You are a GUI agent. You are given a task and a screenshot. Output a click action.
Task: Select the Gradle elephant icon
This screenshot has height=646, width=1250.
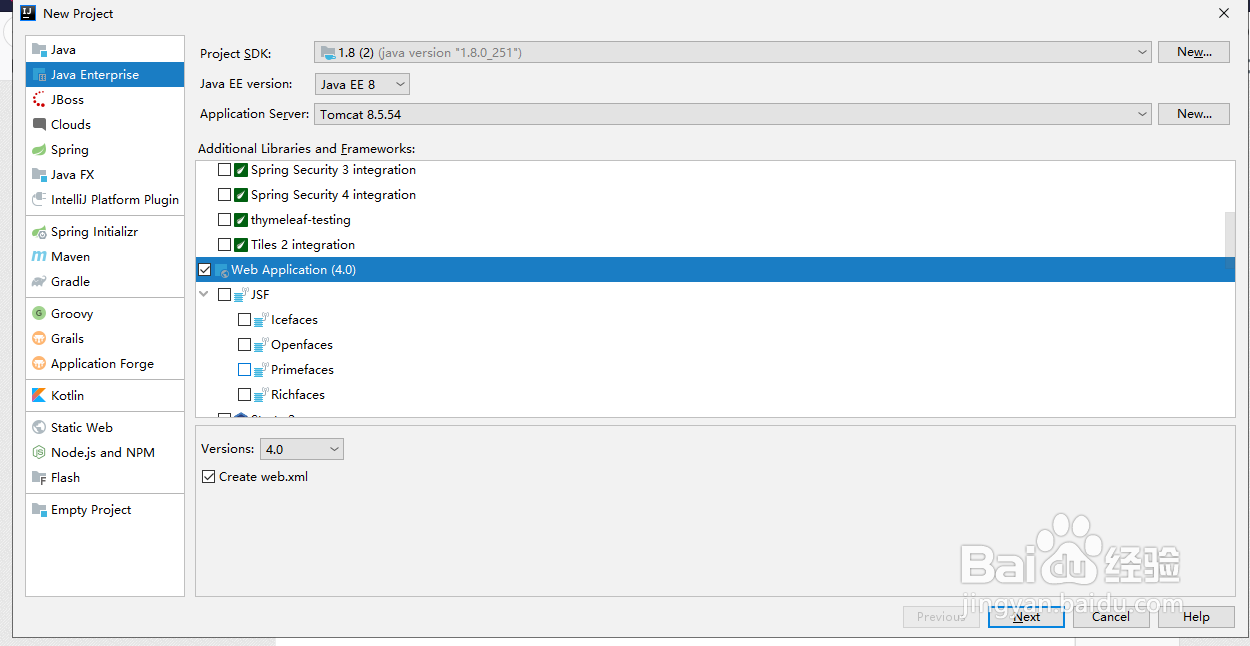coord(39,282)
